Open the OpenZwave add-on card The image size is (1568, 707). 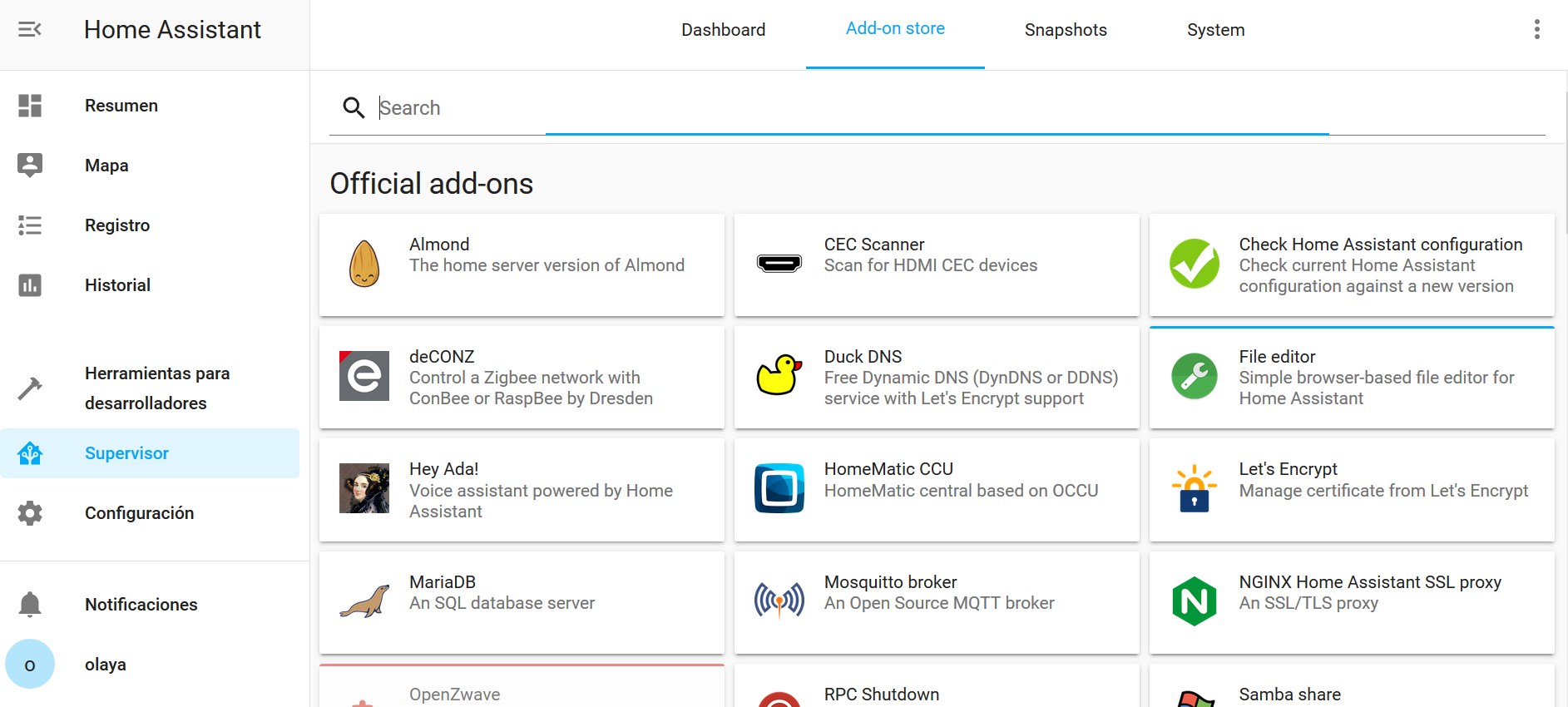[522, 685]
